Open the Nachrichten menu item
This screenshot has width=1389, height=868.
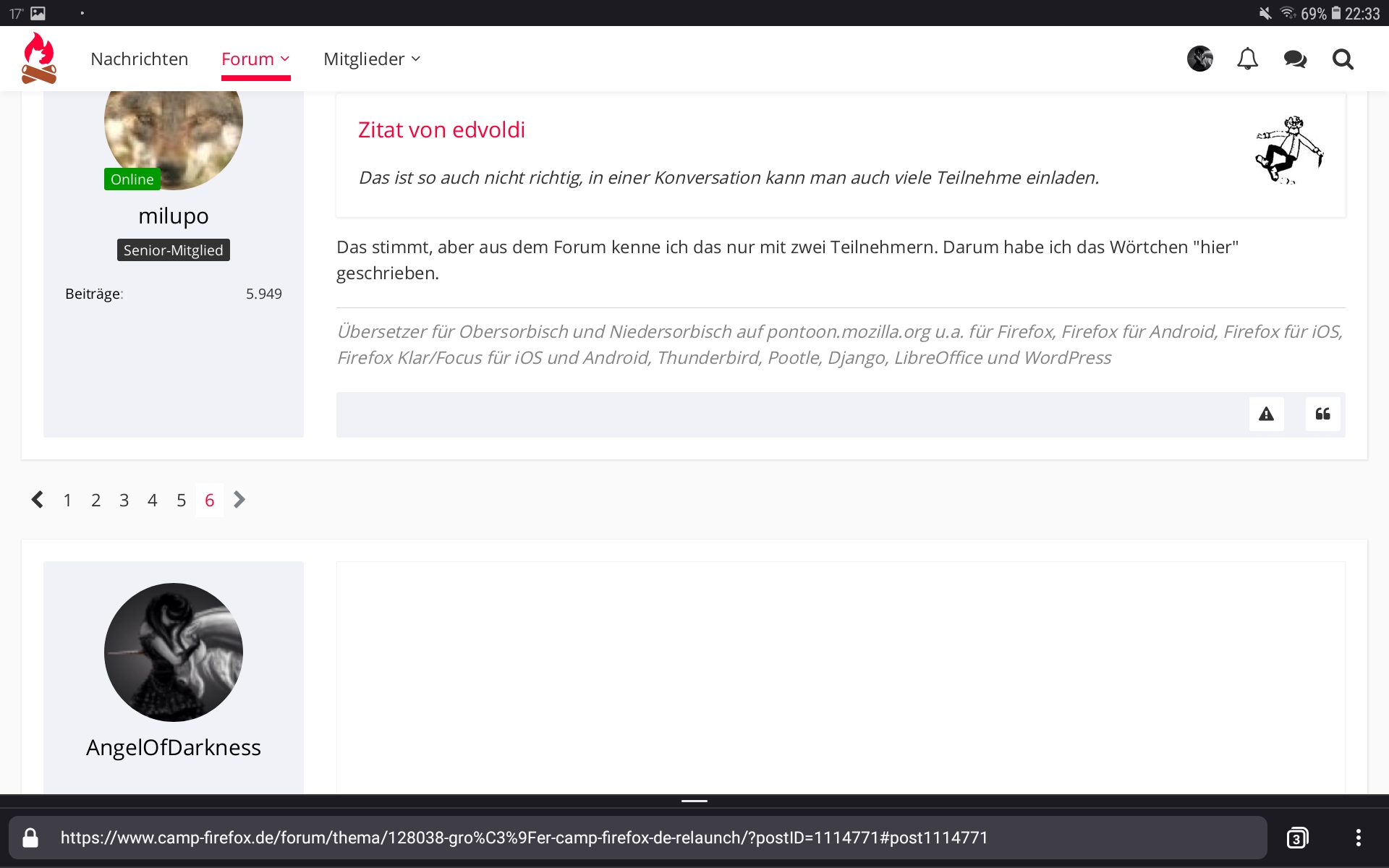(x=139, y=59)
